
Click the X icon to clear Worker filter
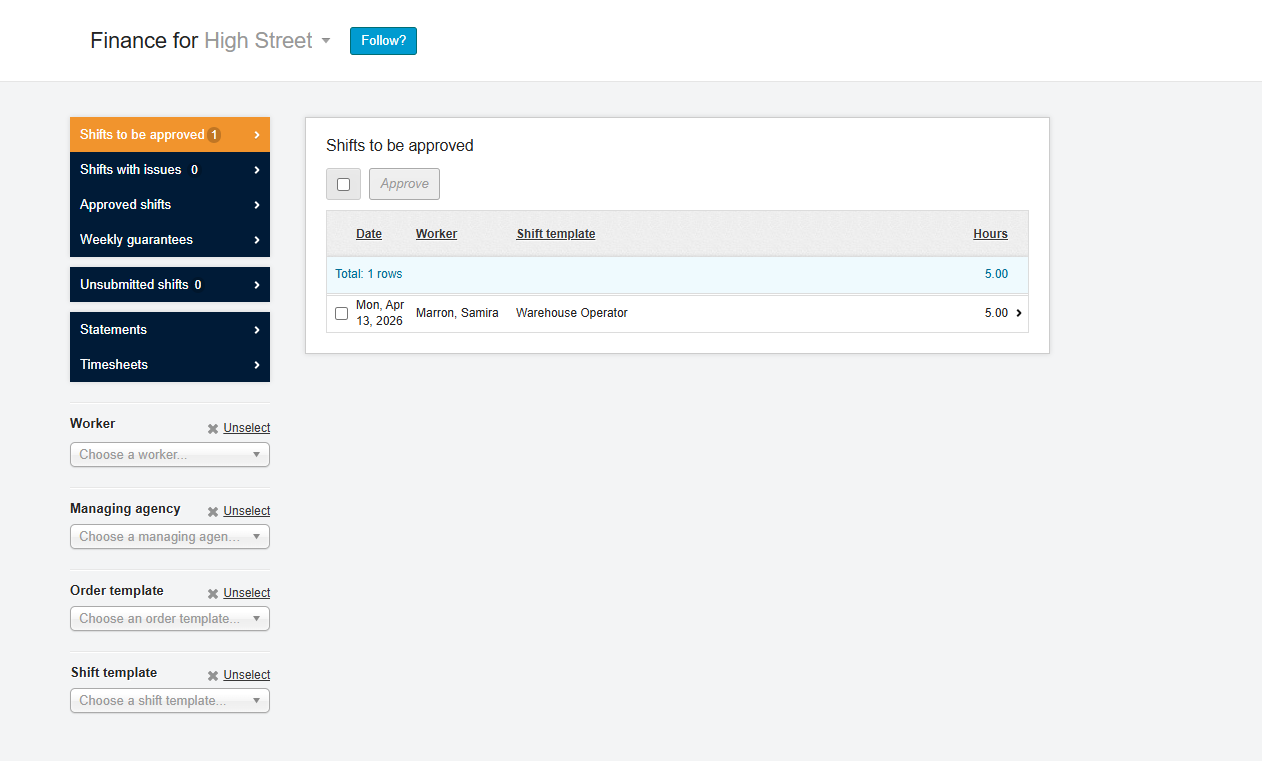[212, 427]
